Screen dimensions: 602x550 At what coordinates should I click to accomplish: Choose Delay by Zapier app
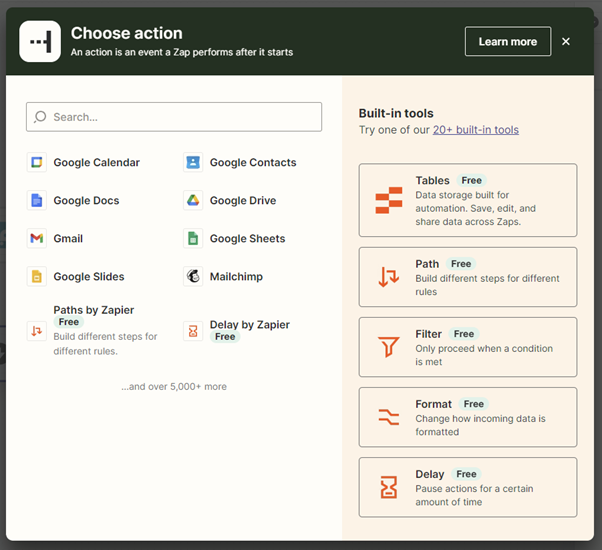pos(249,330)
